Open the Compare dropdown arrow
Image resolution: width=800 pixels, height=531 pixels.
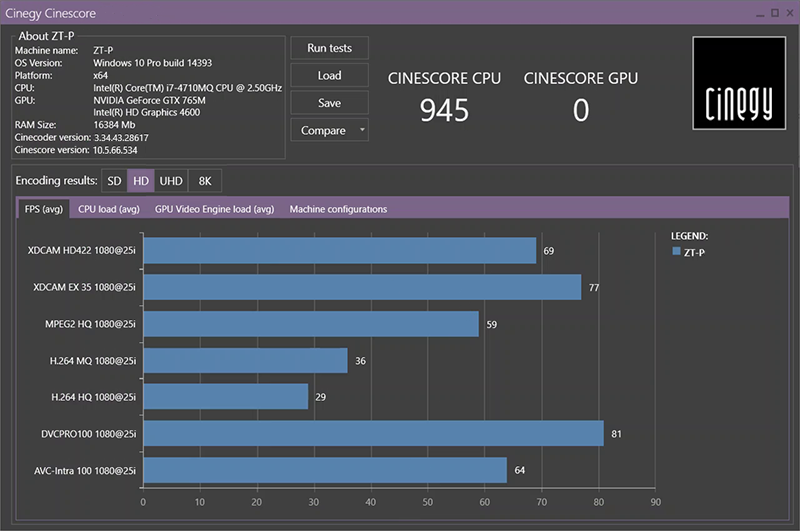pyautogui.click(x=362, y=130)
